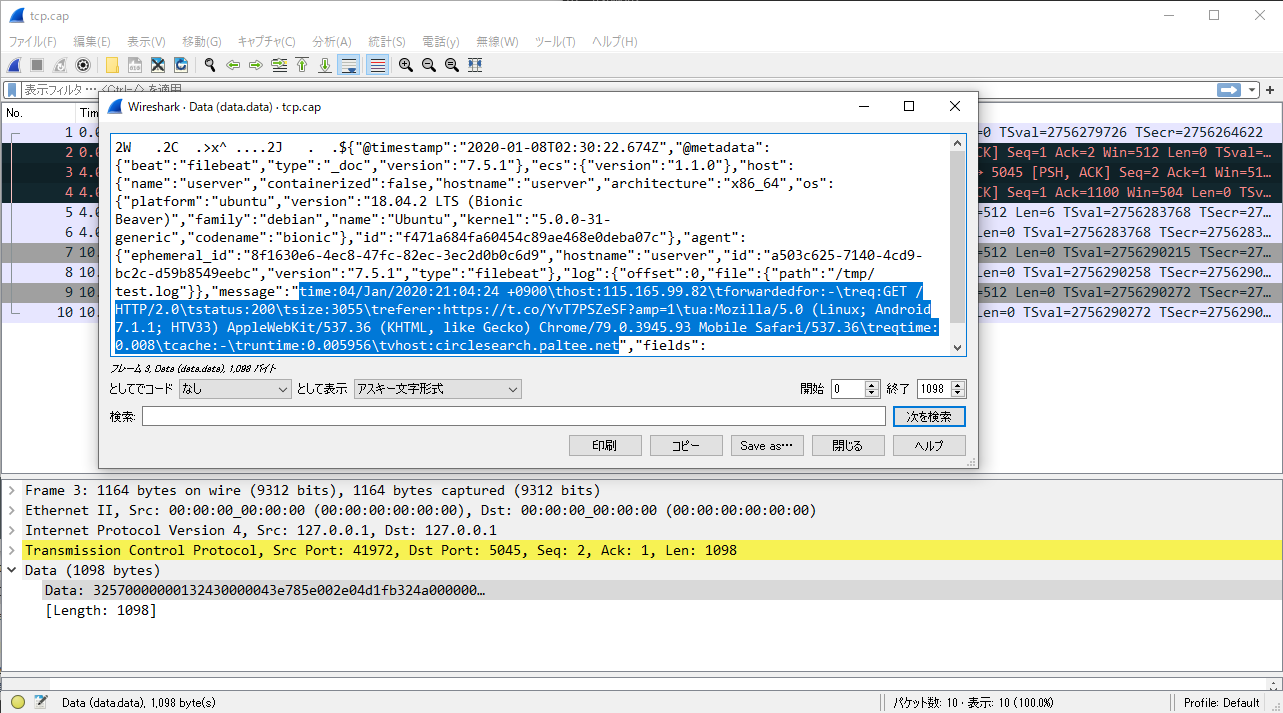Click the find packet magnifier icon
Image resolution: width=1283 pixels, height=713 pixels.
coord(210,65)
